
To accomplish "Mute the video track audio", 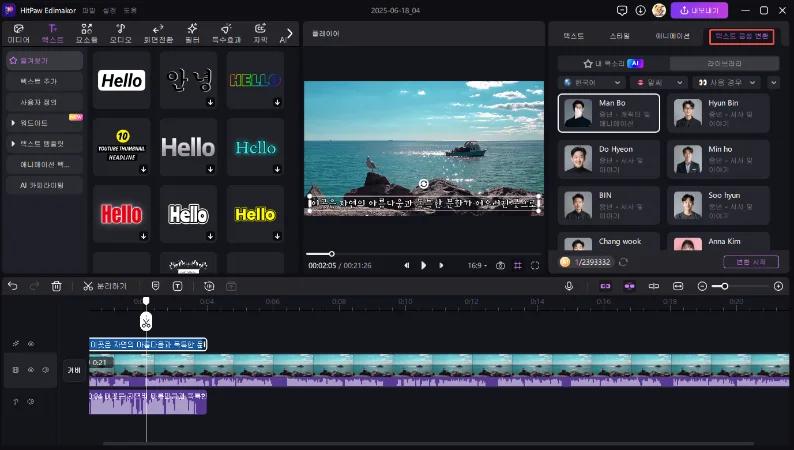I will (x=46, y=370).
